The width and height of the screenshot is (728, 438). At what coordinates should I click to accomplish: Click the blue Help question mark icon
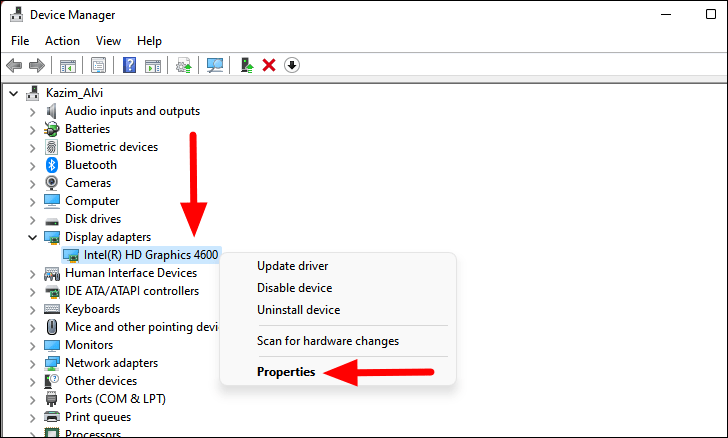click(130, 65)
